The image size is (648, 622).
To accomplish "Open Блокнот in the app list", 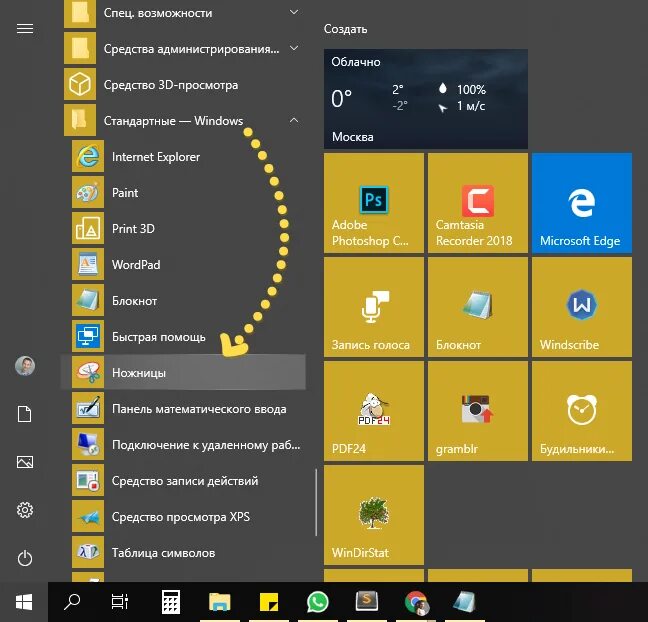I will pos(184,300).
